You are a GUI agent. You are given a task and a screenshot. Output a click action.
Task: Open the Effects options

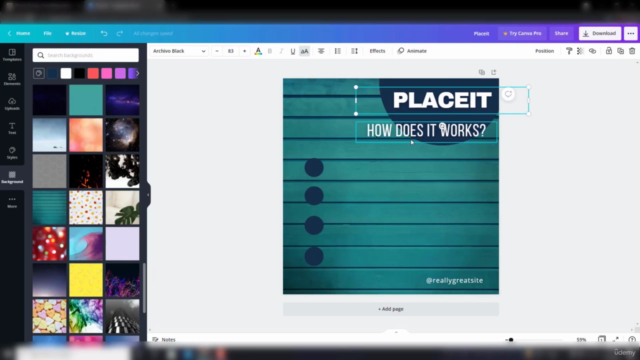tap(377, 51)
